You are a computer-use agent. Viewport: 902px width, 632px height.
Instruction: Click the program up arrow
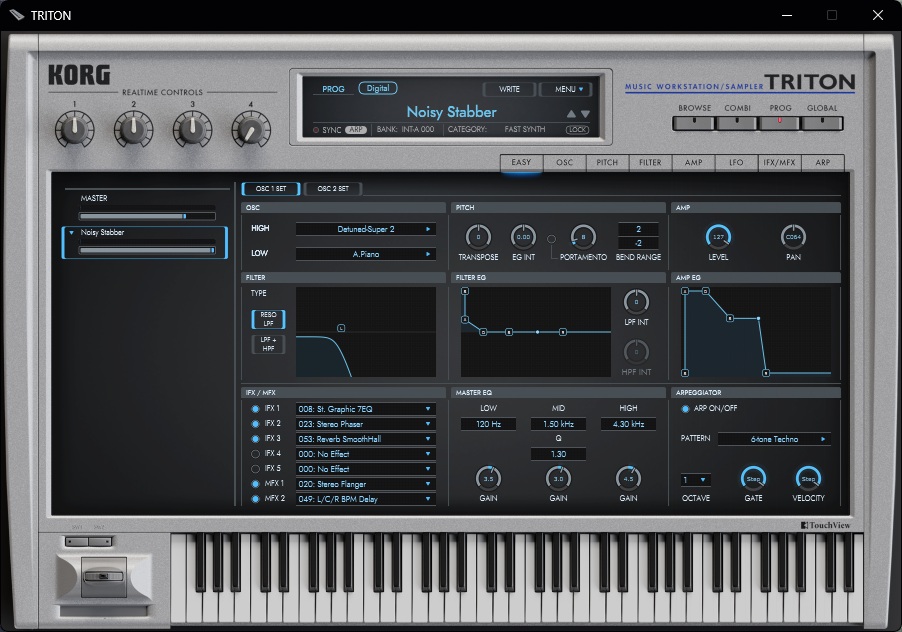coord(571,114)
